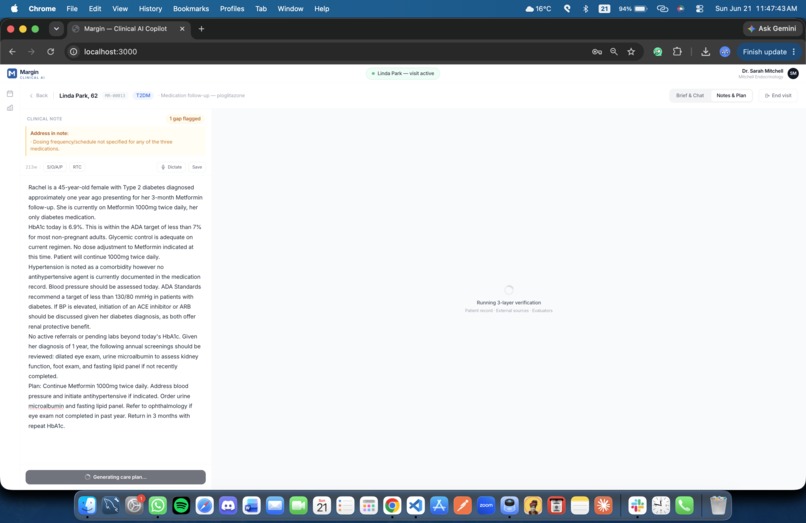Image resolution: width=806 pixels, height=523 pixels.
Task: Click the Margin Clinical AI logo
Action: (26, 74)
